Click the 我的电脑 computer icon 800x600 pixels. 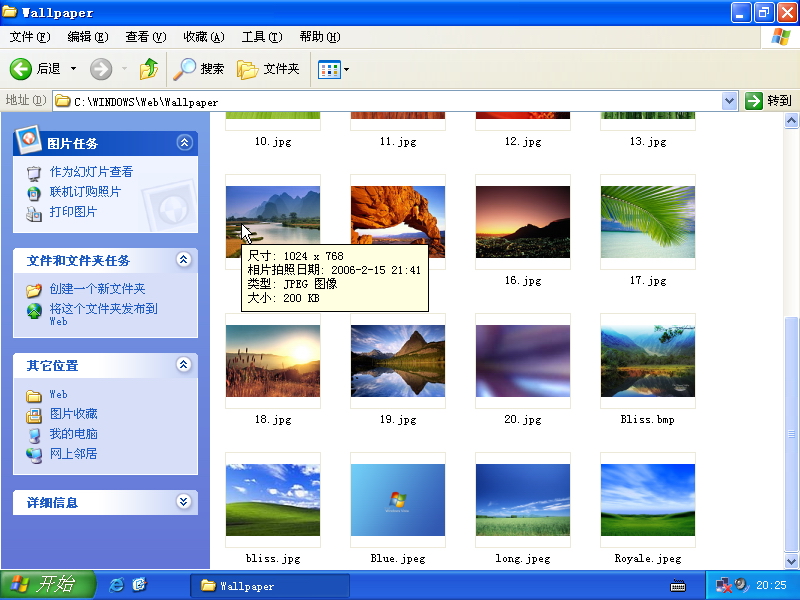[x=34, y=436]
